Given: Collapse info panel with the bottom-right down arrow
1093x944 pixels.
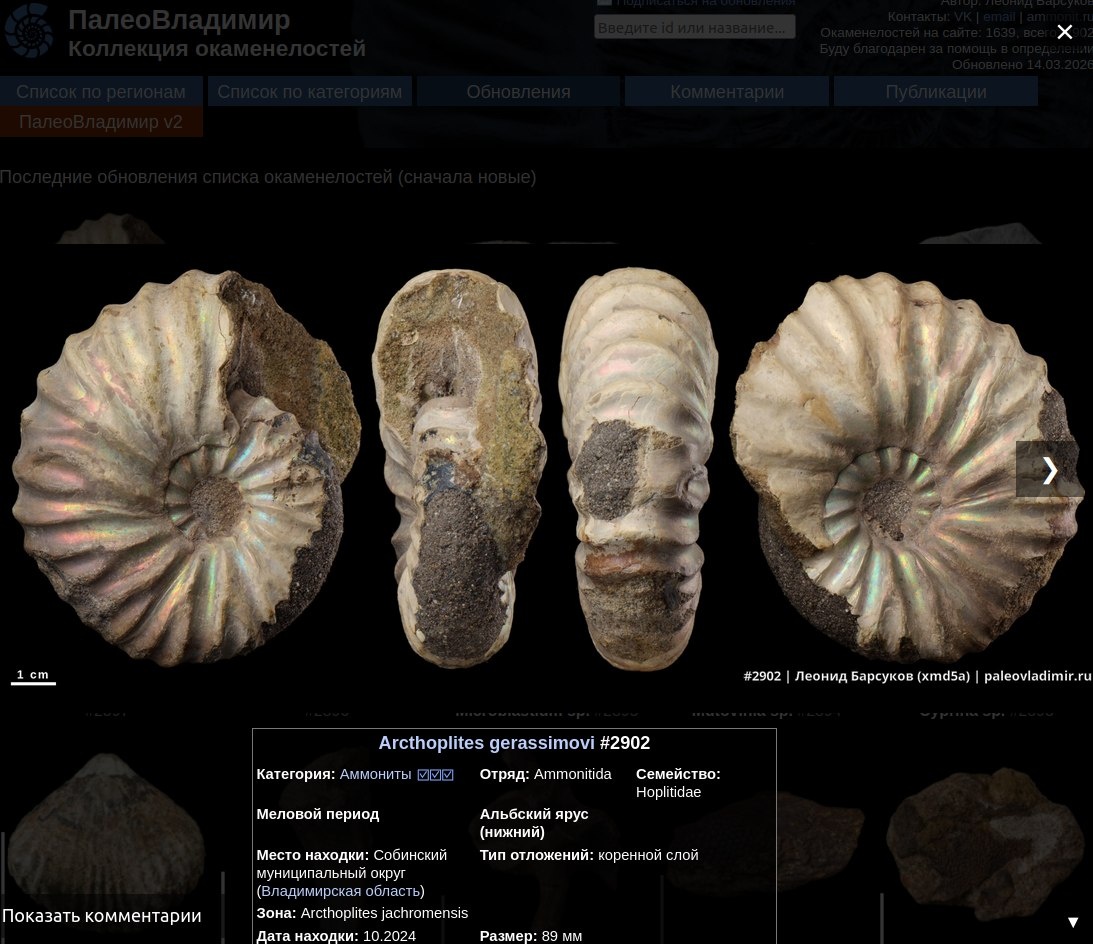Looking at the screenshot, I should pos(1072,922).
